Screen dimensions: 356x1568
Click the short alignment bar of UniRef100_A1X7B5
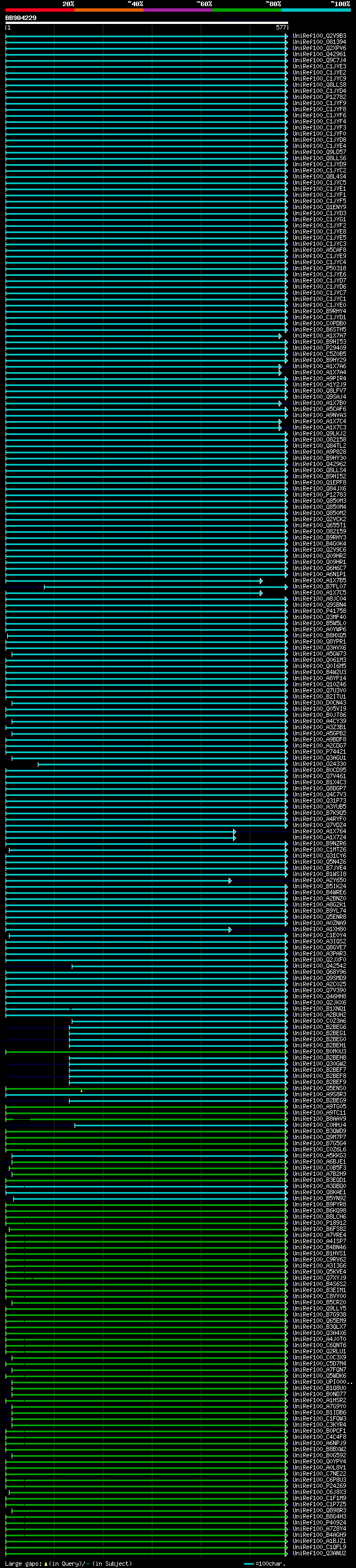[x=134, y=581]
